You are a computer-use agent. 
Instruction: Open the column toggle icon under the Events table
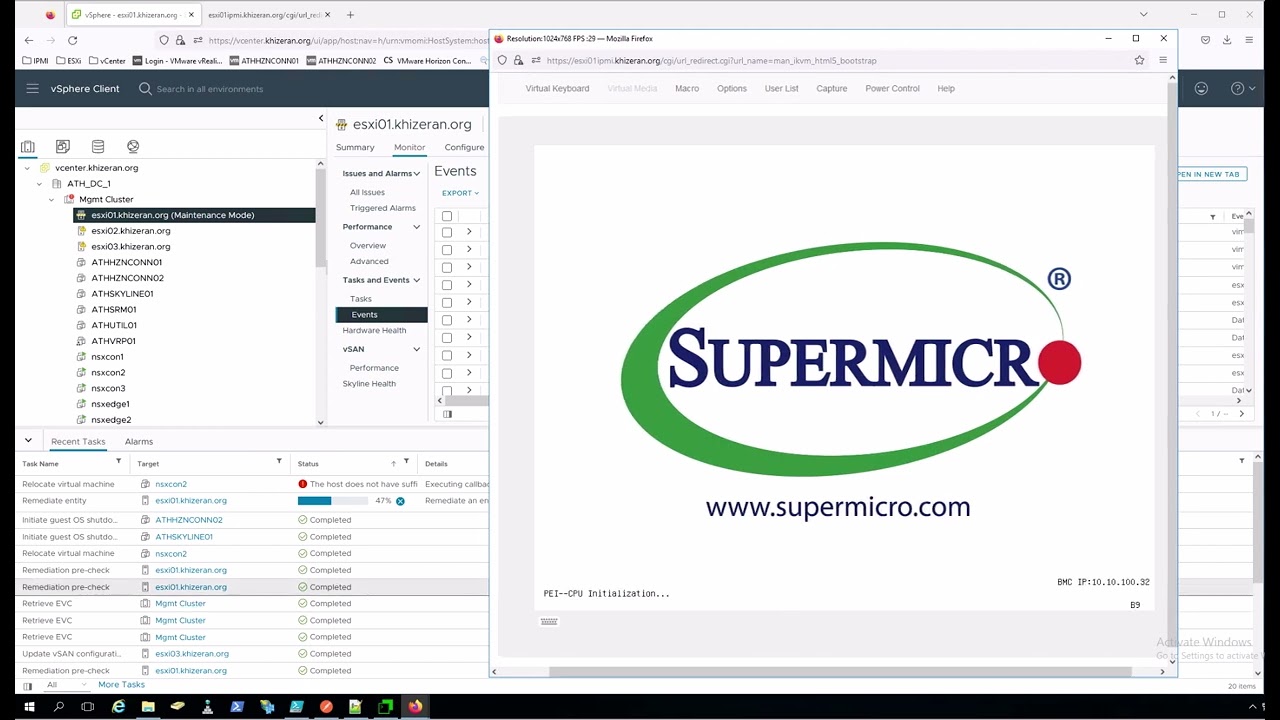coord(447,414)
